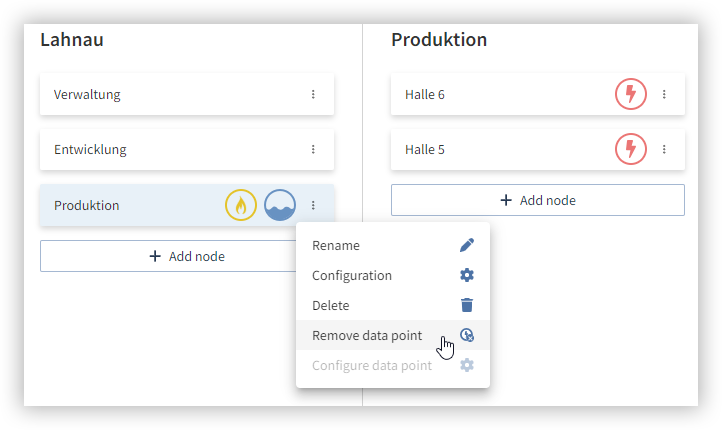This screenshot has height=430, width=722.
Task: Click the remove data point icon
Action: [466, 335]
